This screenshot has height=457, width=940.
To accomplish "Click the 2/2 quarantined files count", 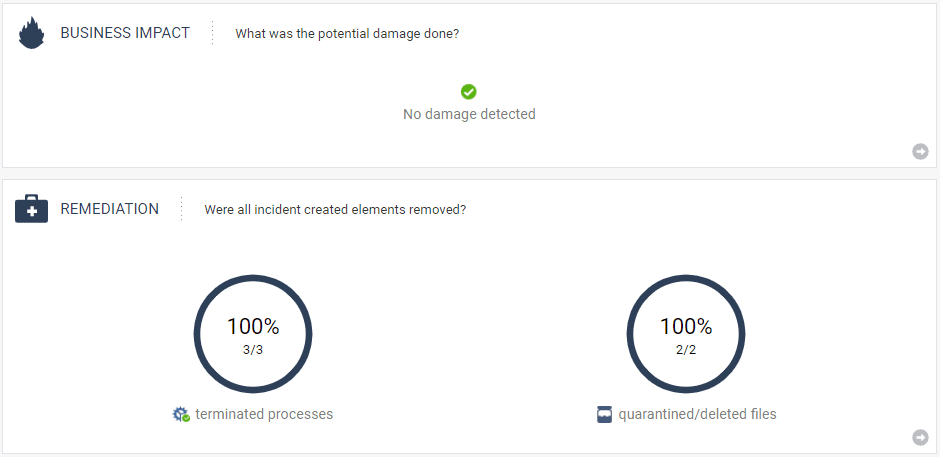I will coord(686,350).
